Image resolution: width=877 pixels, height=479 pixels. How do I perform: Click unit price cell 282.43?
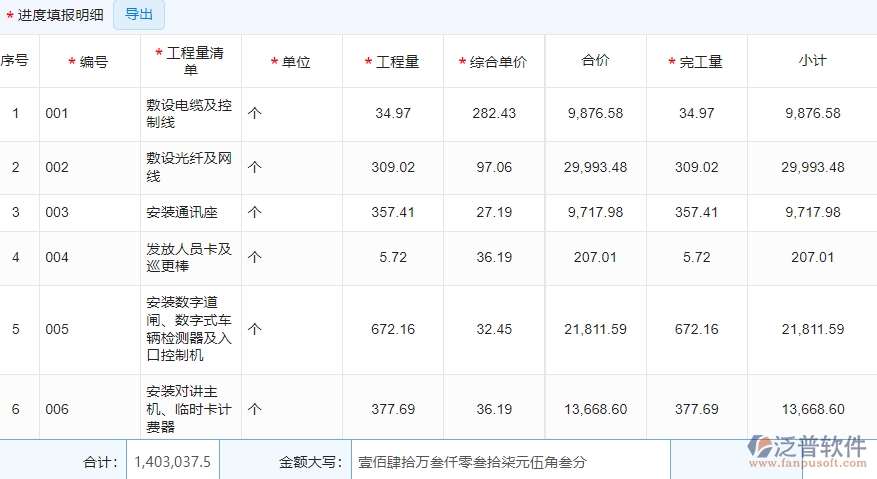click(x=494, y=114)
